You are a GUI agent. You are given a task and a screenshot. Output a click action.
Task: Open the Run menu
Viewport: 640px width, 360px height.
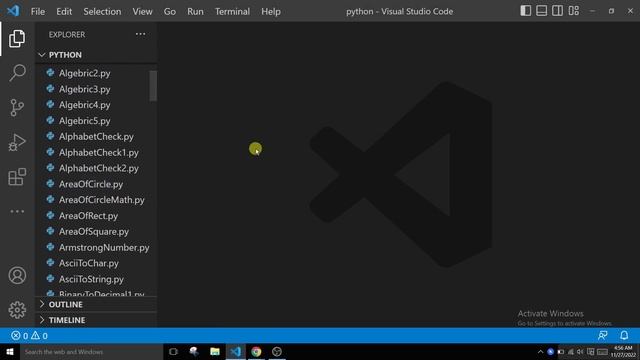pyautogui.click(x=195, y=11)
